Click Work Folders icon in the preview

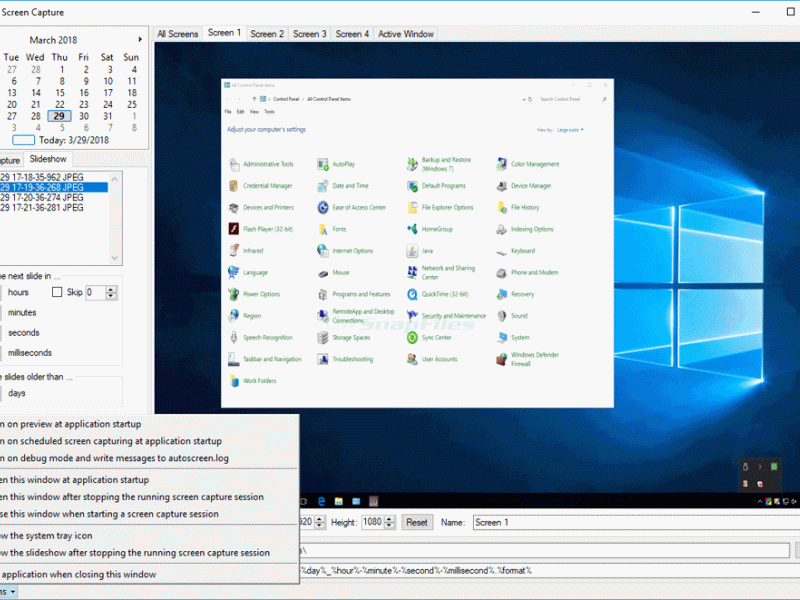[234, 381]
